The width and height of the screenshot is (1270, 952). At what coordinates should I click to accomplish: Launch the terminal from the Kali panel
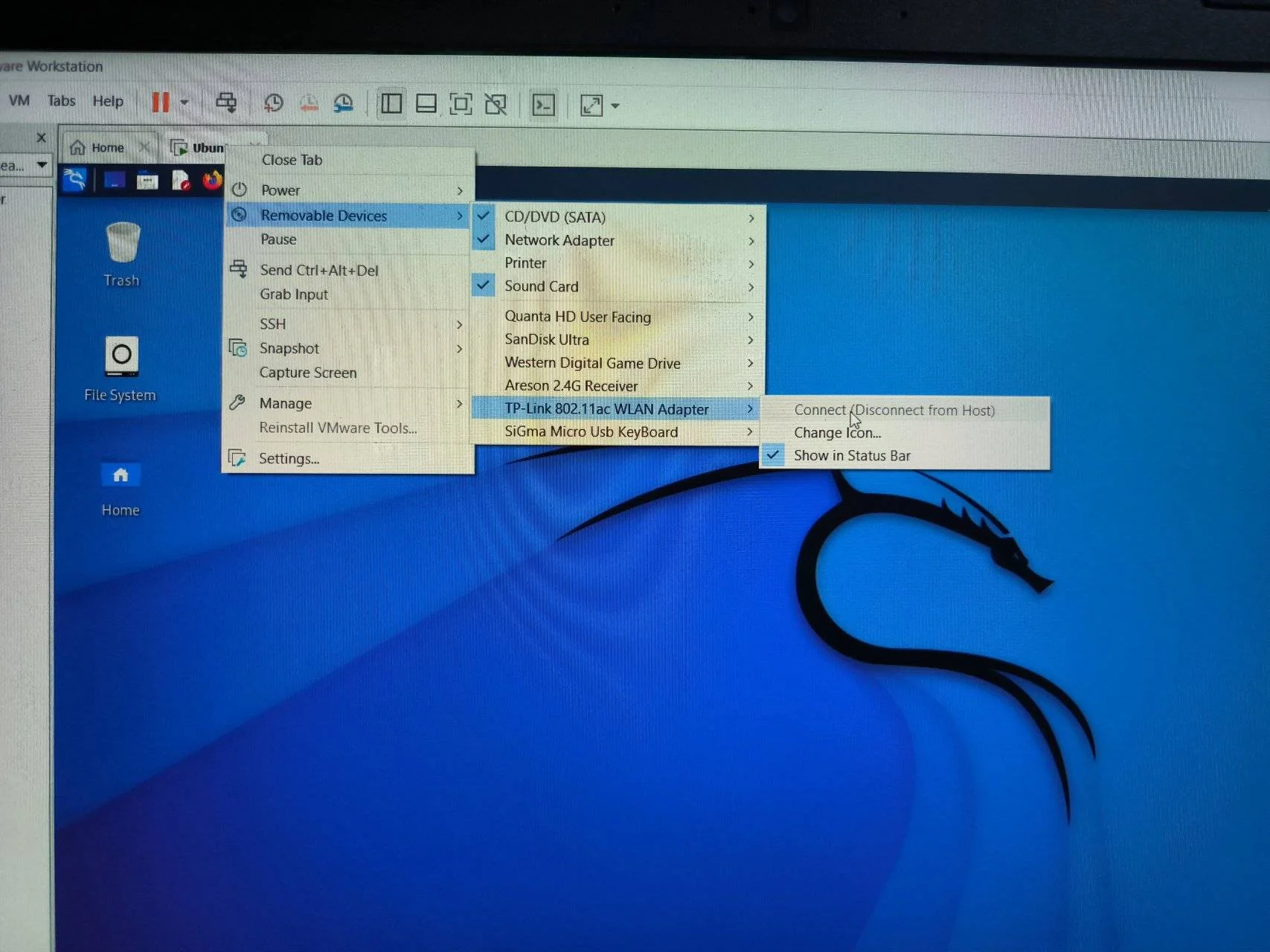114,181
